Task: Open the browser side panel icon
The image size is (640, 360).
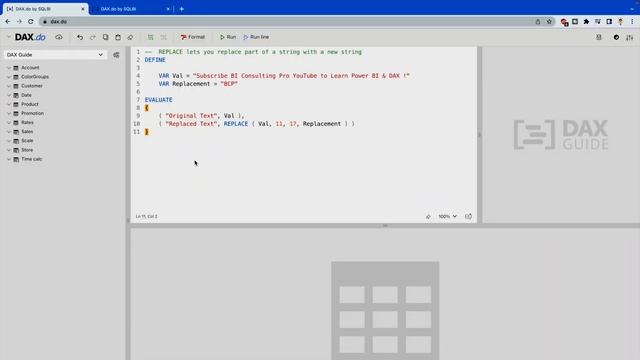Action: [609, 22]
